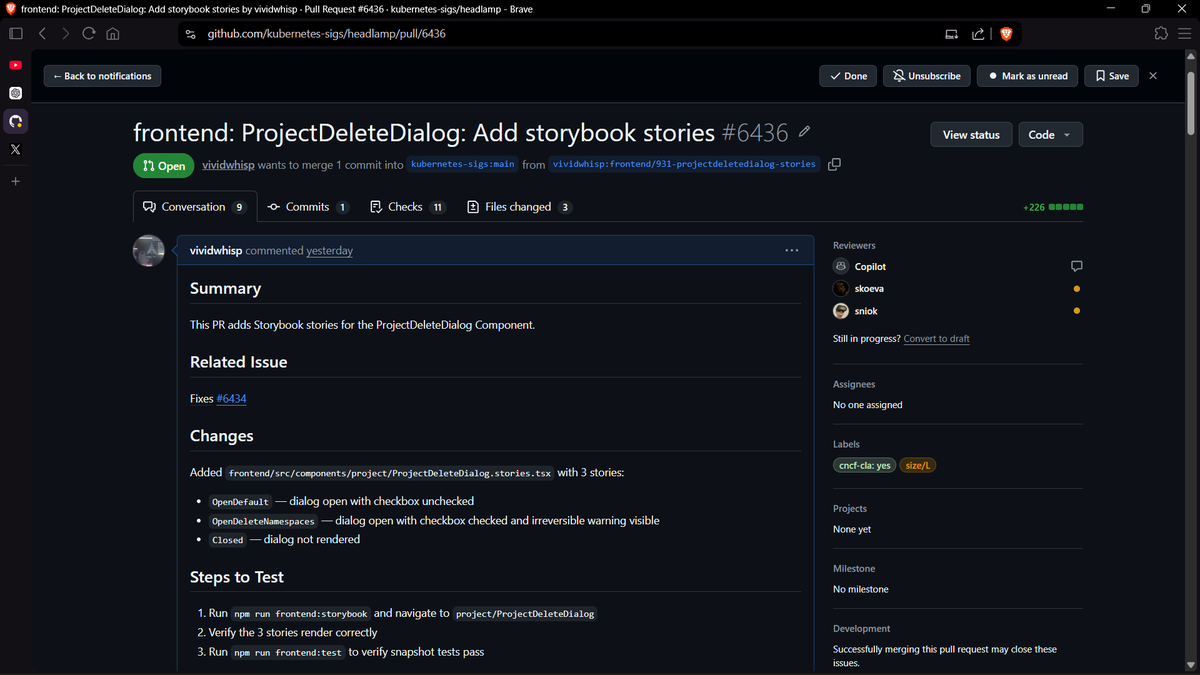Click the 'Milestone' sidebar heading
This screenshot has width=1200, height=675.
(x=854, y=569)
